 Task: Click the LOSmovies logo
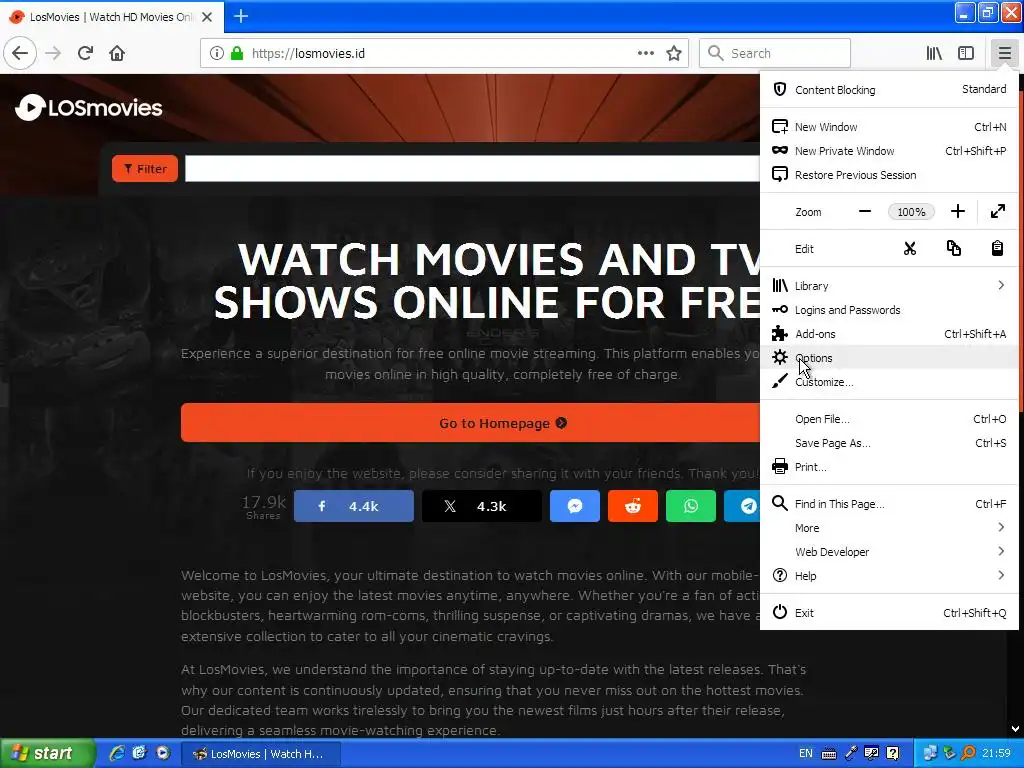[89, 108]
